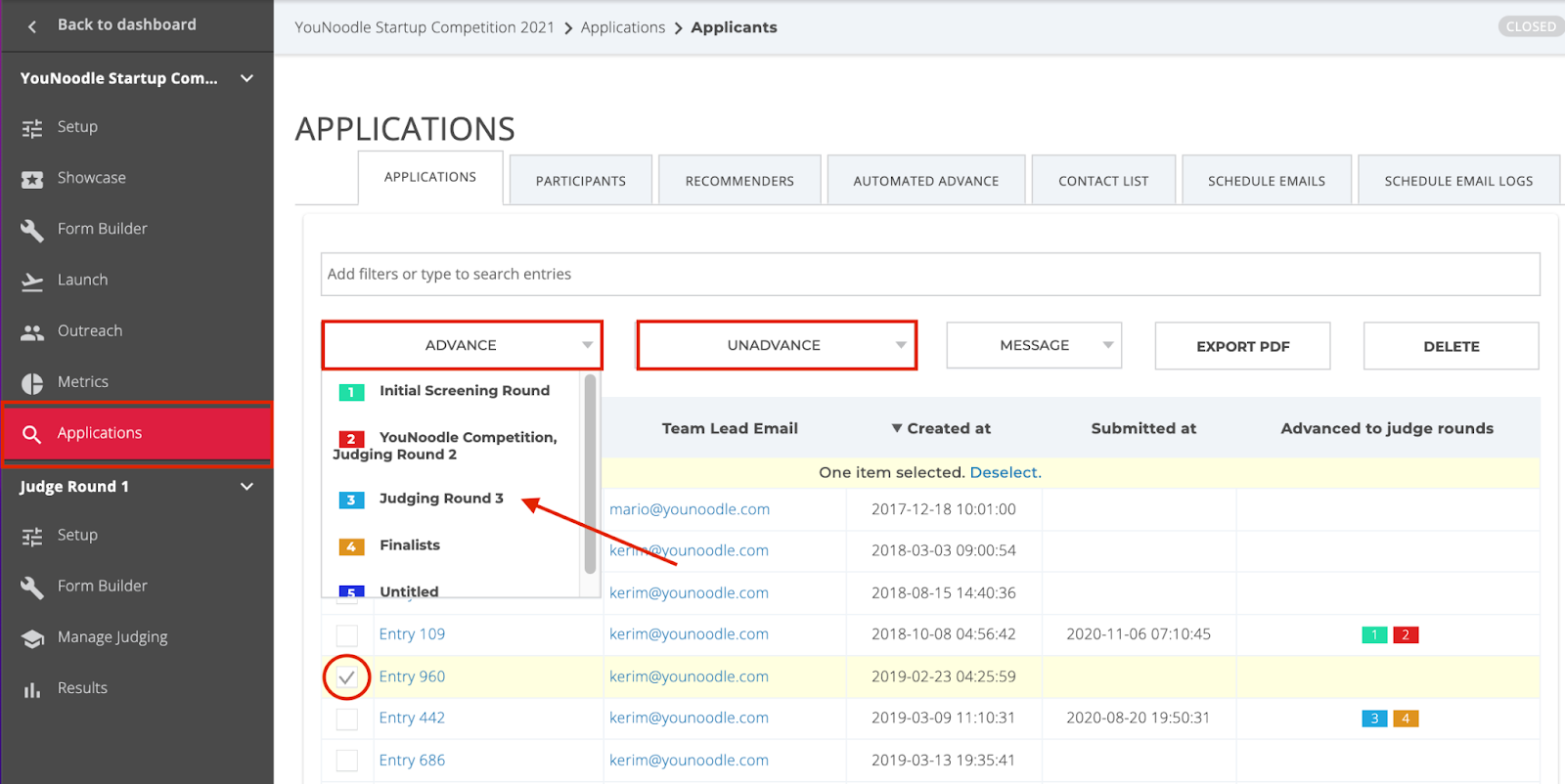1565x784 pixels.
Task: Open the Entry 442 link
Action: [x=412, y=718]
